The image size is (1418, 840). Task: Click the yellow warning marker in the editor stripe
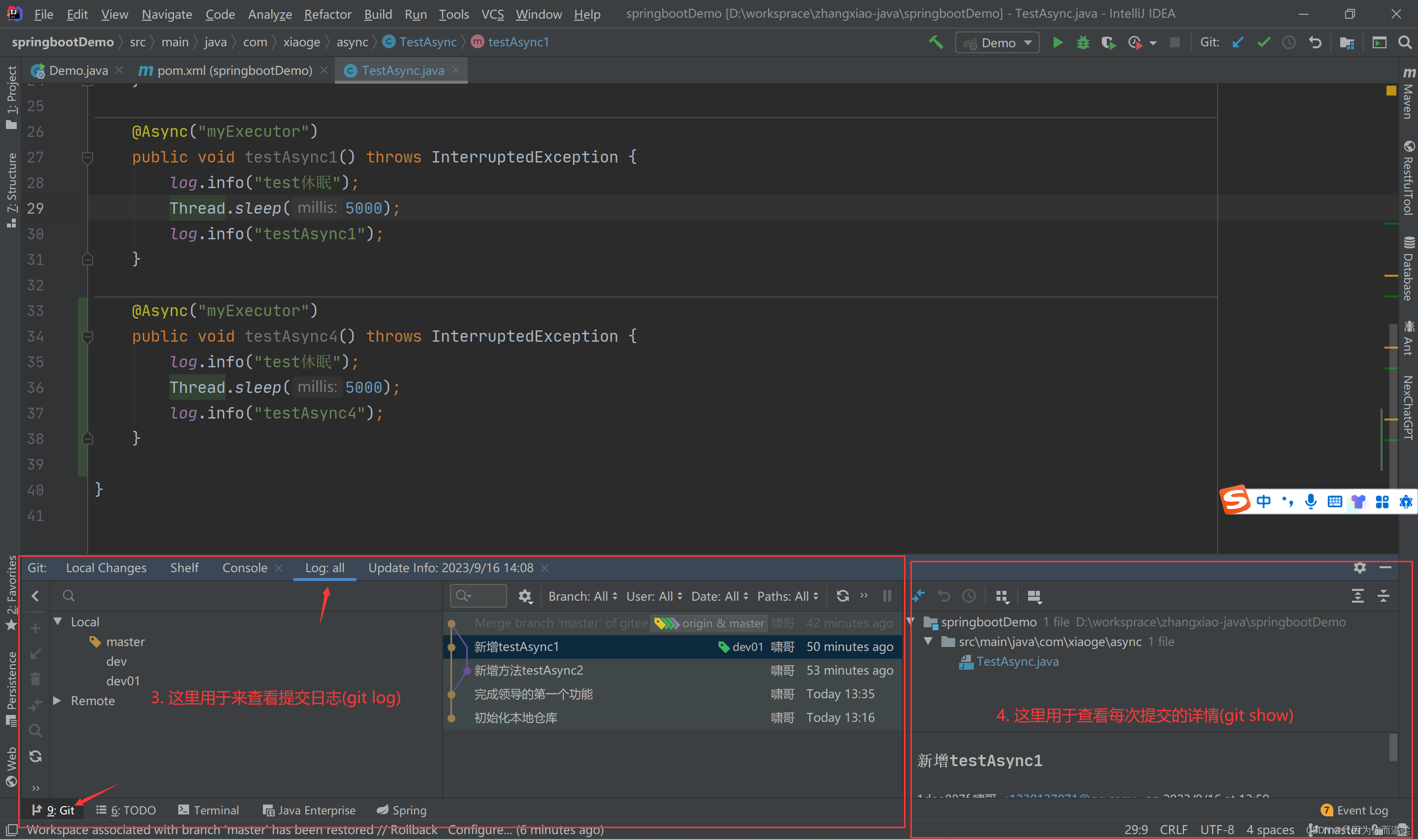click(x=1391, y=91)
